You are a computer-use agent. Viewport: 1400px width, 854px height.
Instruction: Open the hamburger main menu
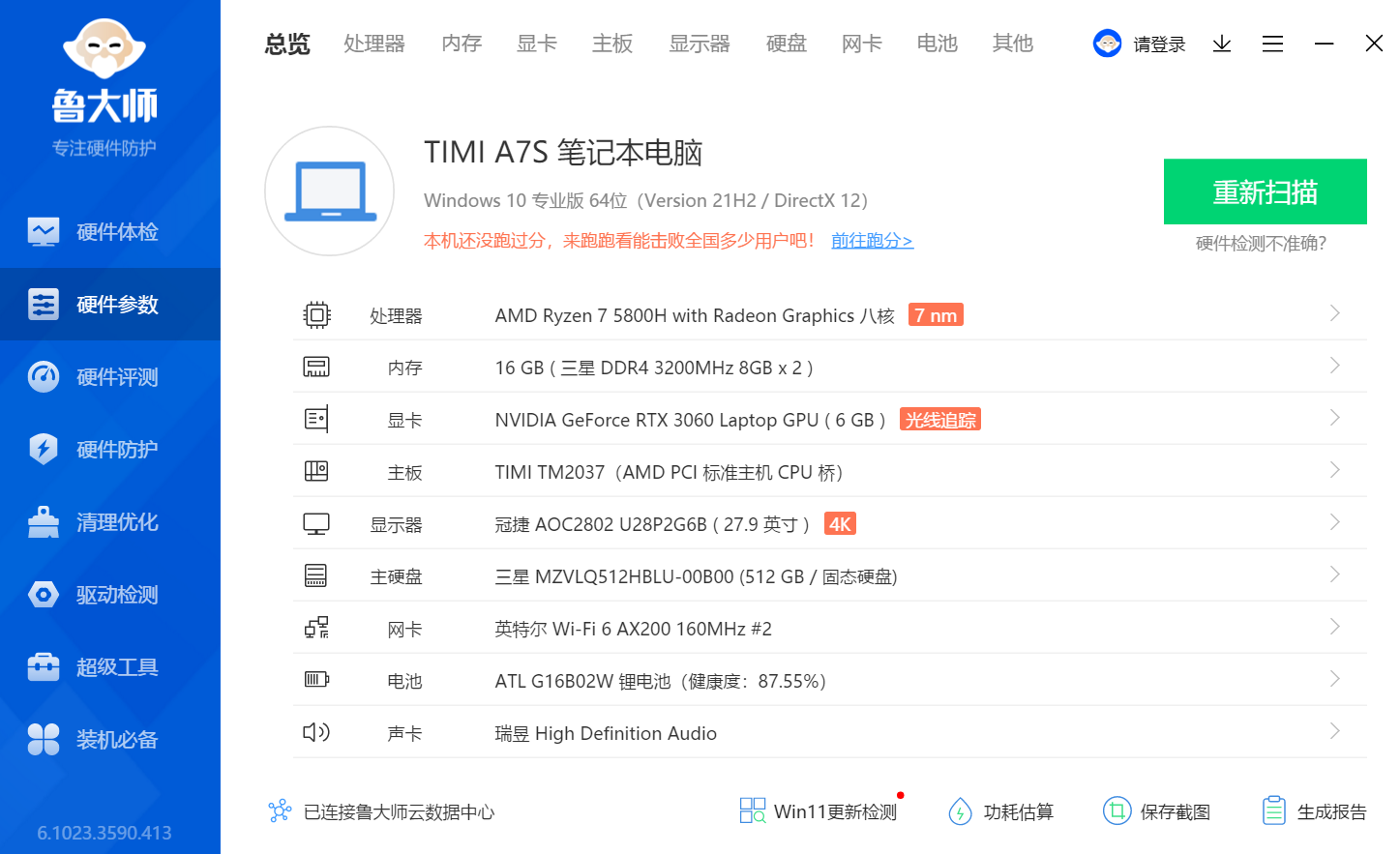pos(1272,44)
